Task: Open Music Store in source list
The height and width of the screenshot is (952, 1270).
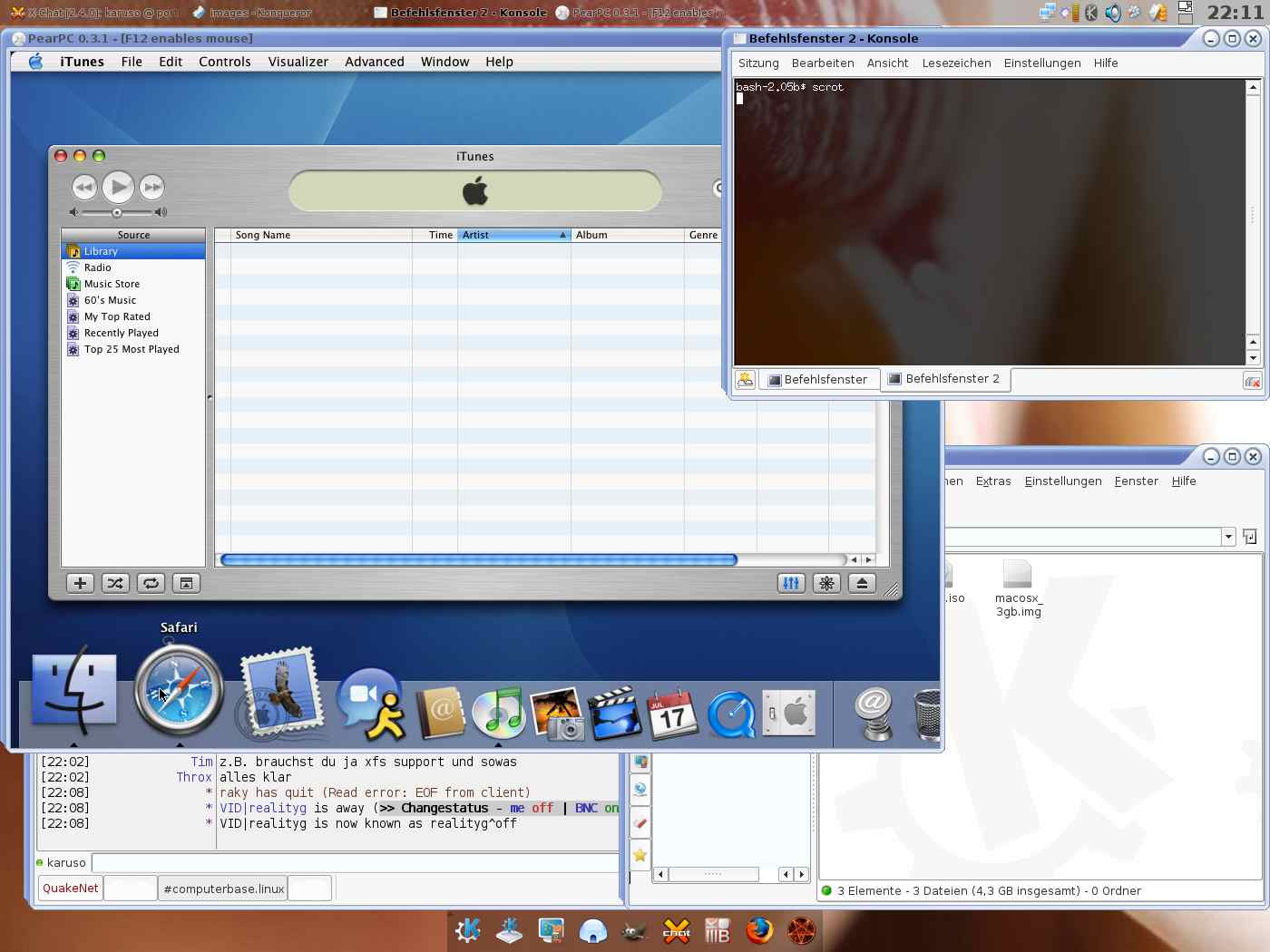Action: pos(133,284)
